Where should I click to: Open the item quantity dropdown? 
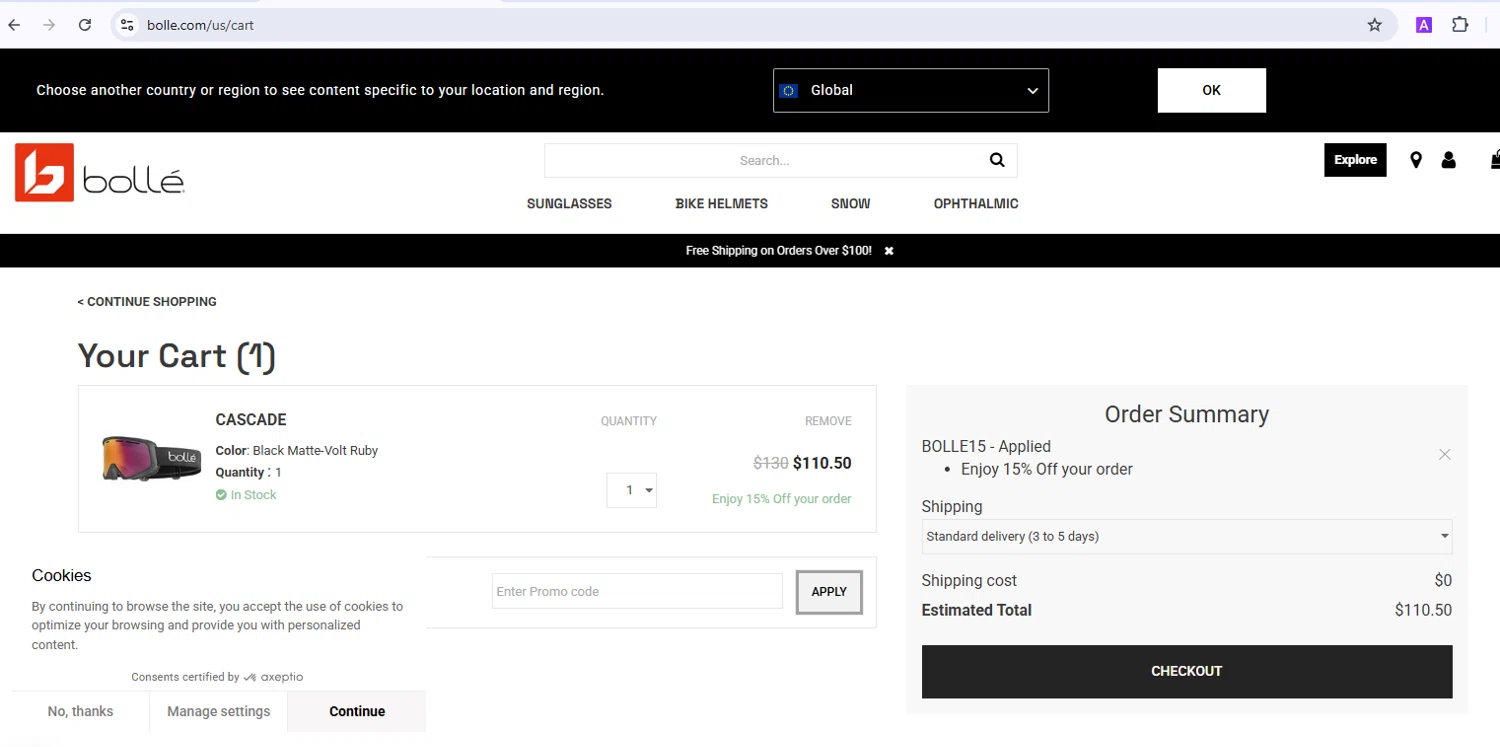click(632, 490)
